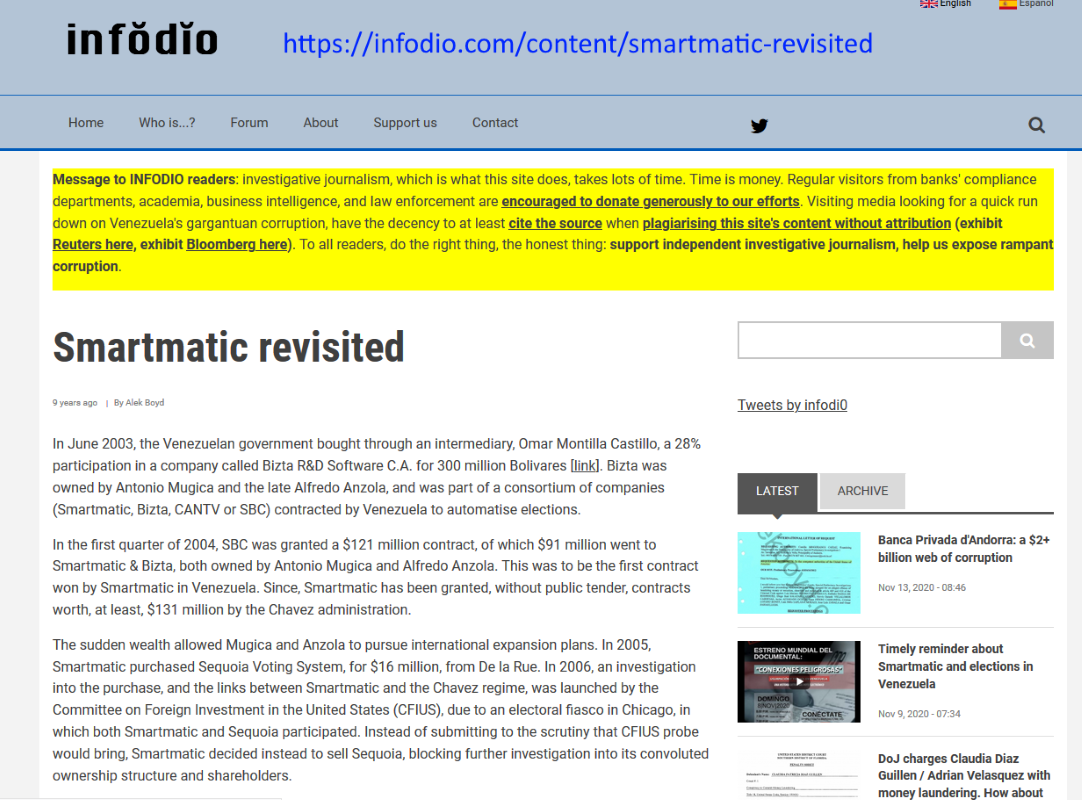The width and height of the screenshot is (1082, 800).
Task: Click the infodio logo
Action: coord(142,41)
